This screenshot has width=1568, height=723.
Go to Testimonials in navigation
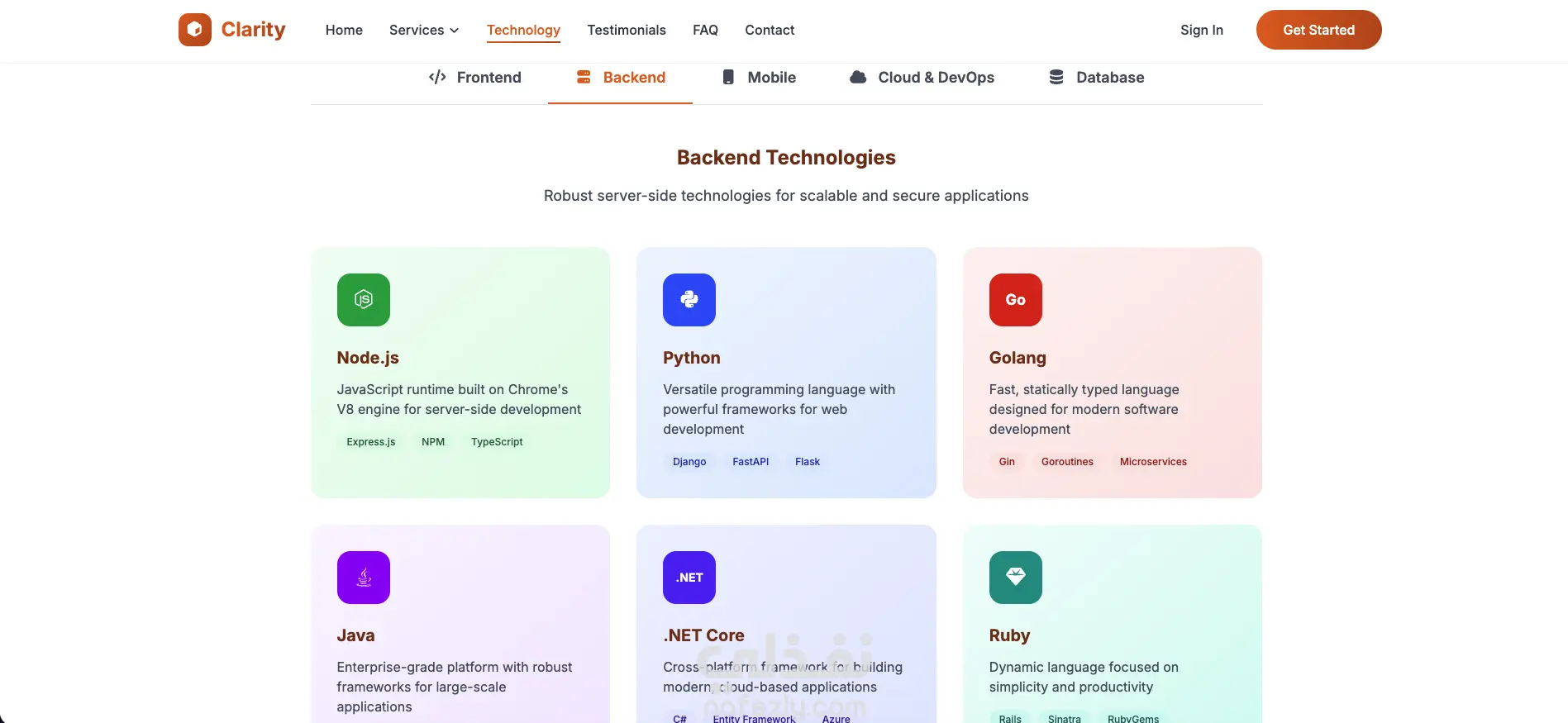click(x=627, y=30)
